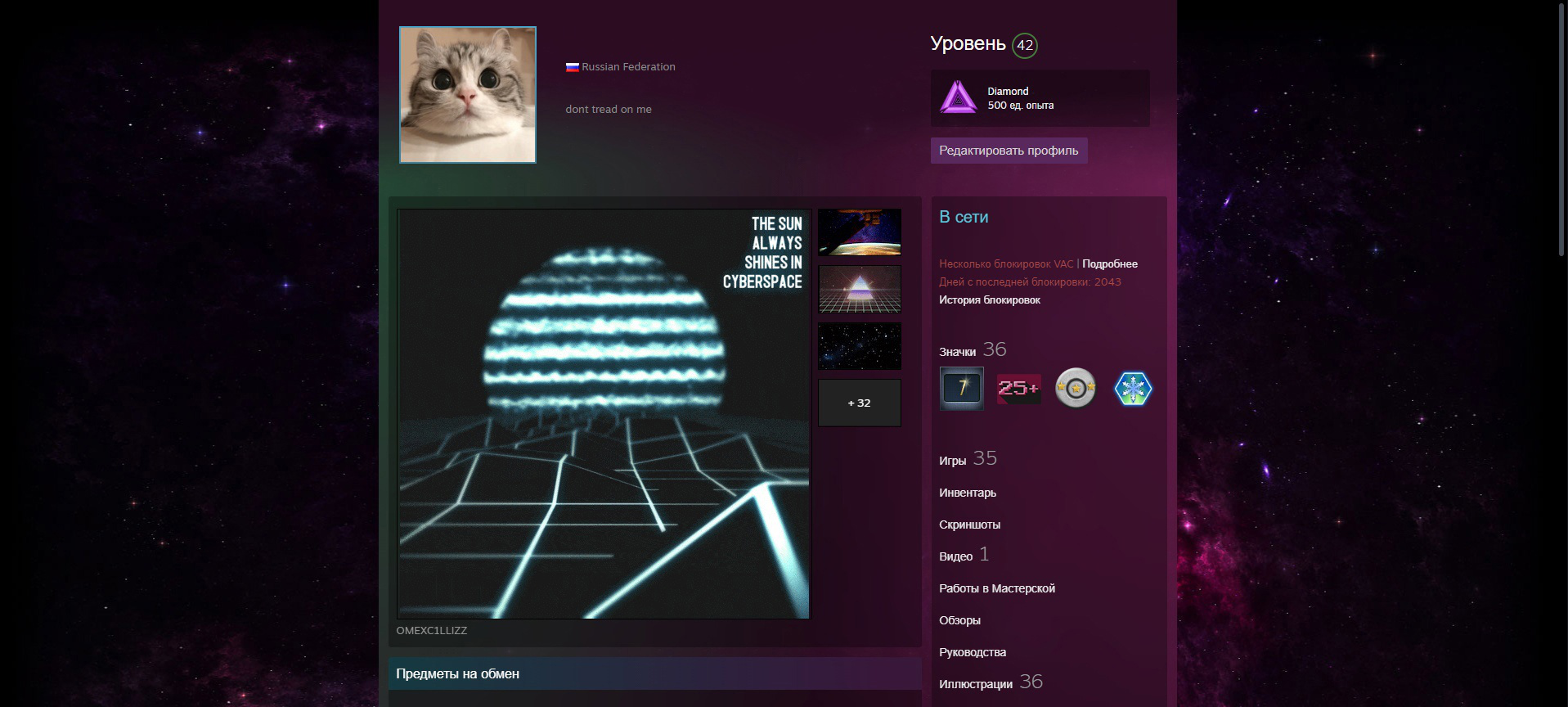Show the +32 more artworks tile
Screen dimensions: 1568x707
tap(860, 403)
